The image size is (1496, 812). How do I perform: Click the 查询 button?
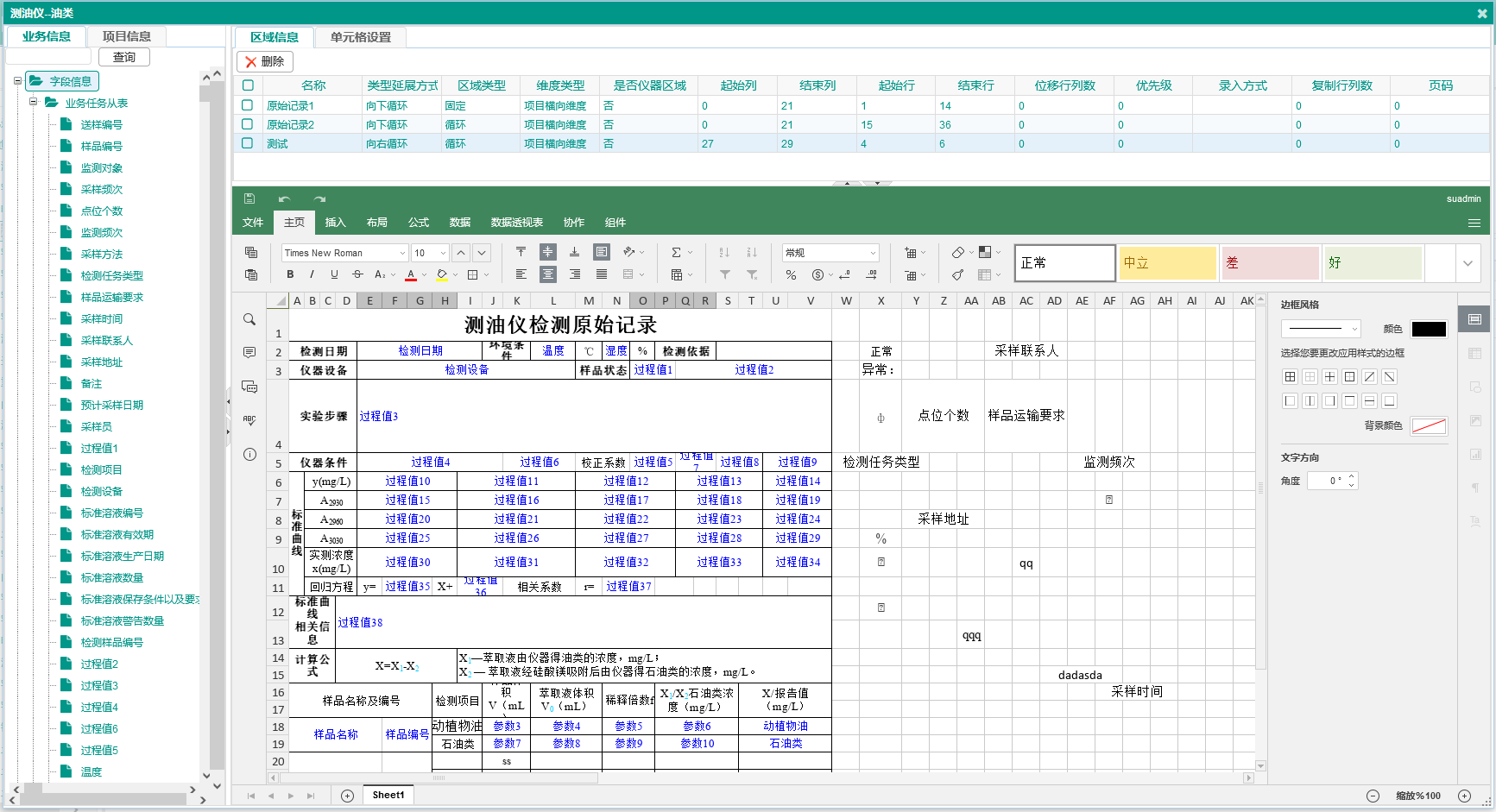coord(124,57)
